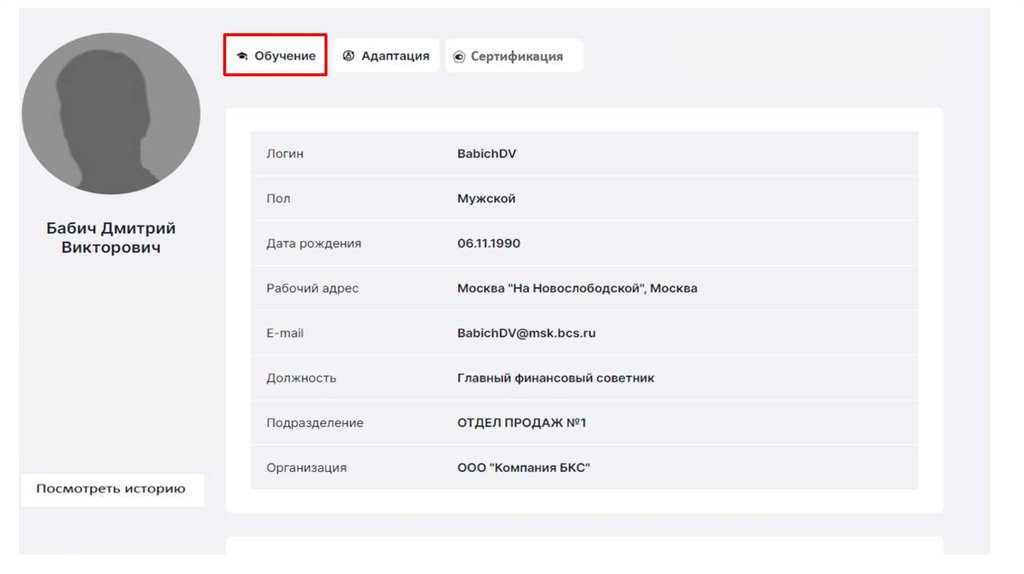The height and width of the screenshot is (574, 1024).
Task: Click the department ОТДЕЛ ПРОДАЖ №1
Action: pyautogui.click(x=522, y=423)
